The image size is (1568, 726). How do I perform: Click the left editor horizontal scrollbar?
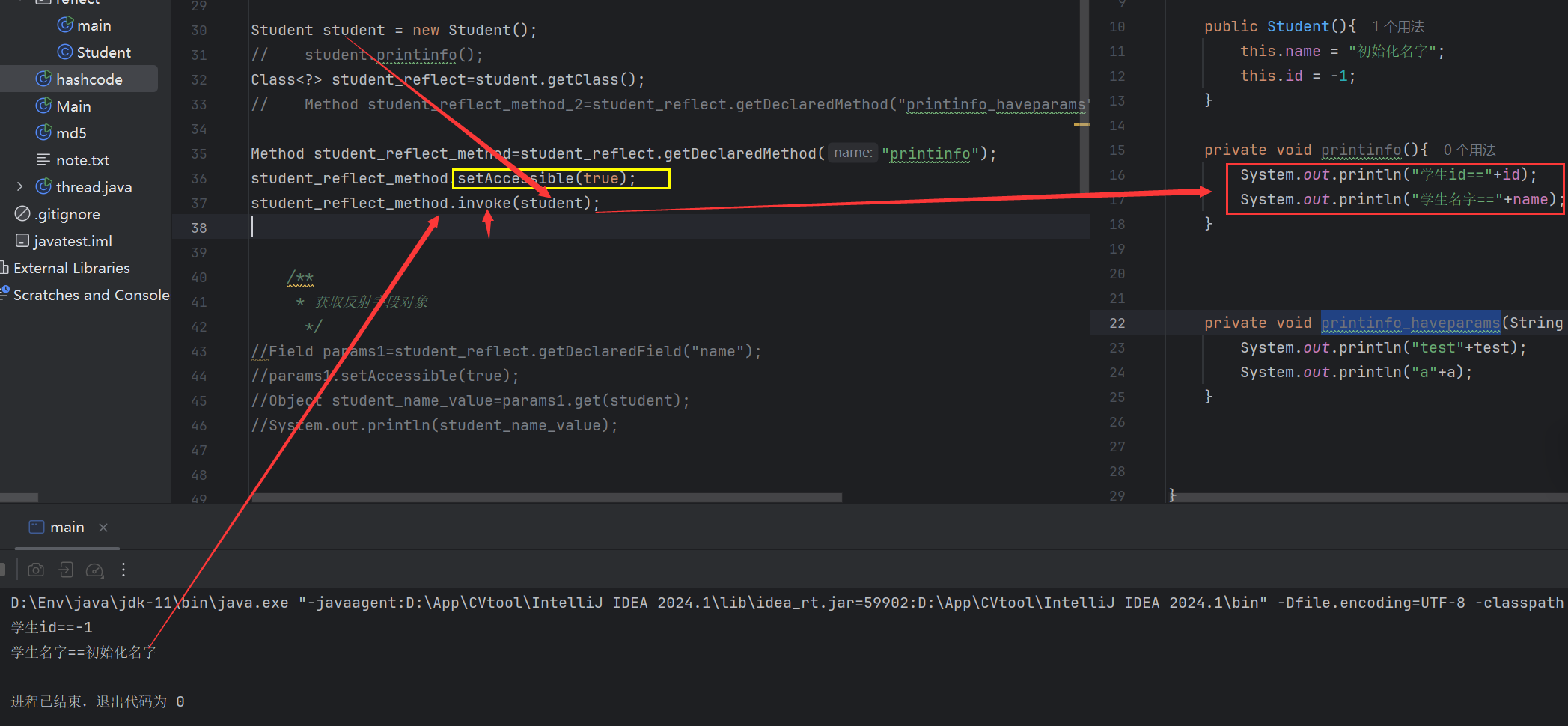pos(546,498)
